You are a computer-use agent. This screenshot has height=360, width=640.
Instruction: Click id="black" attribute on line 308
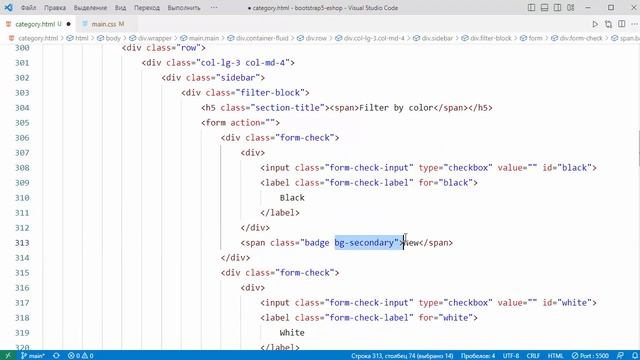click(x=567, y=168)
